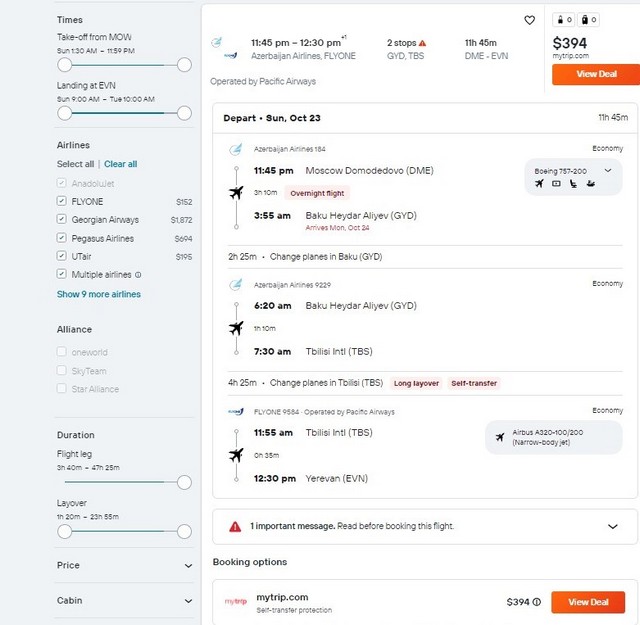Click the red alert icon in important message
The height and width of the screenshot is (625, 640).
(235, 526)
